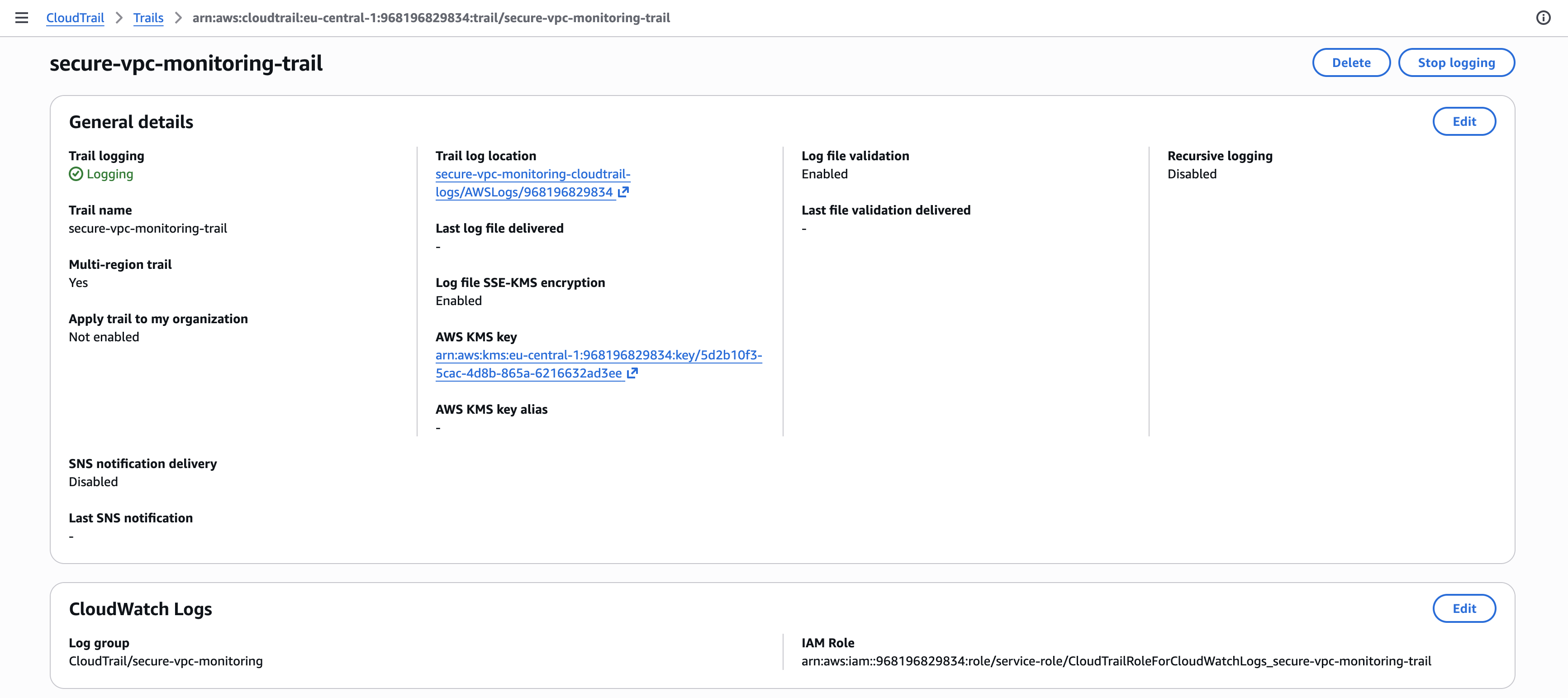Click the CloudWatch Logs heading
Image resolution: width=1568 pixels, height=698 pixels.
(x=141, y=608)
